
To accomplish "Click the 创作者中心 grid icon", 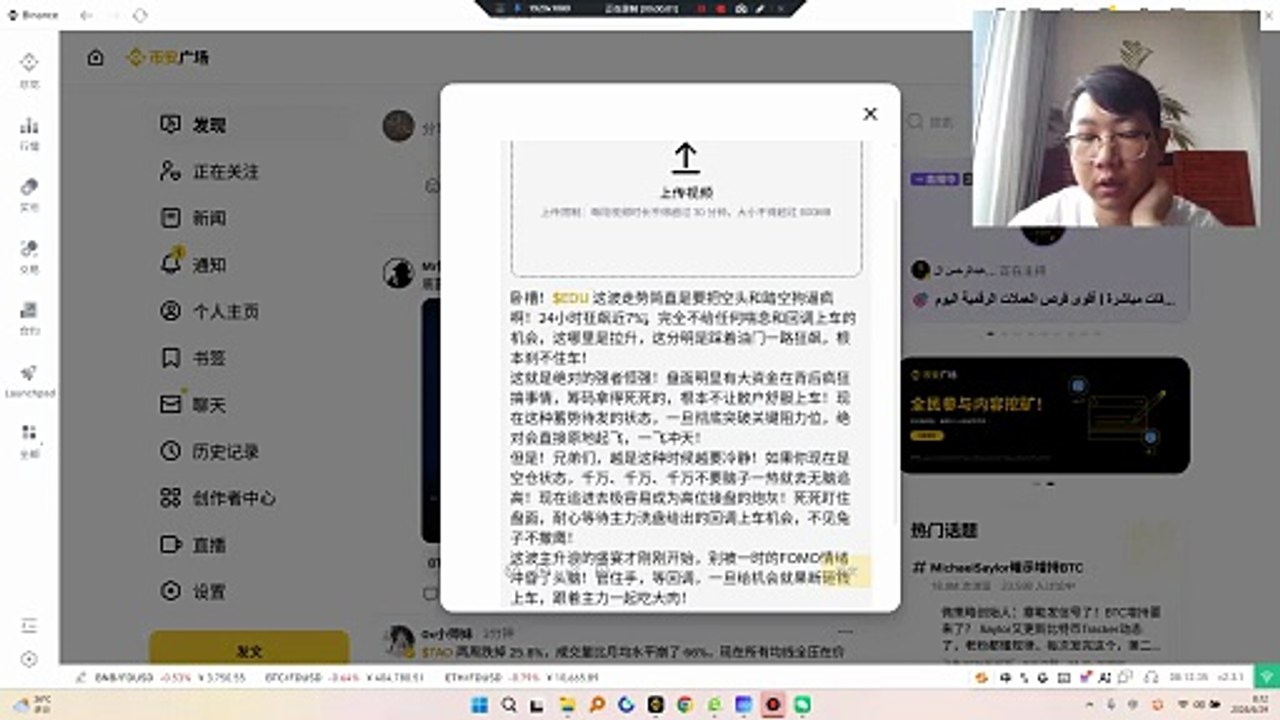I will click(171, 498).
